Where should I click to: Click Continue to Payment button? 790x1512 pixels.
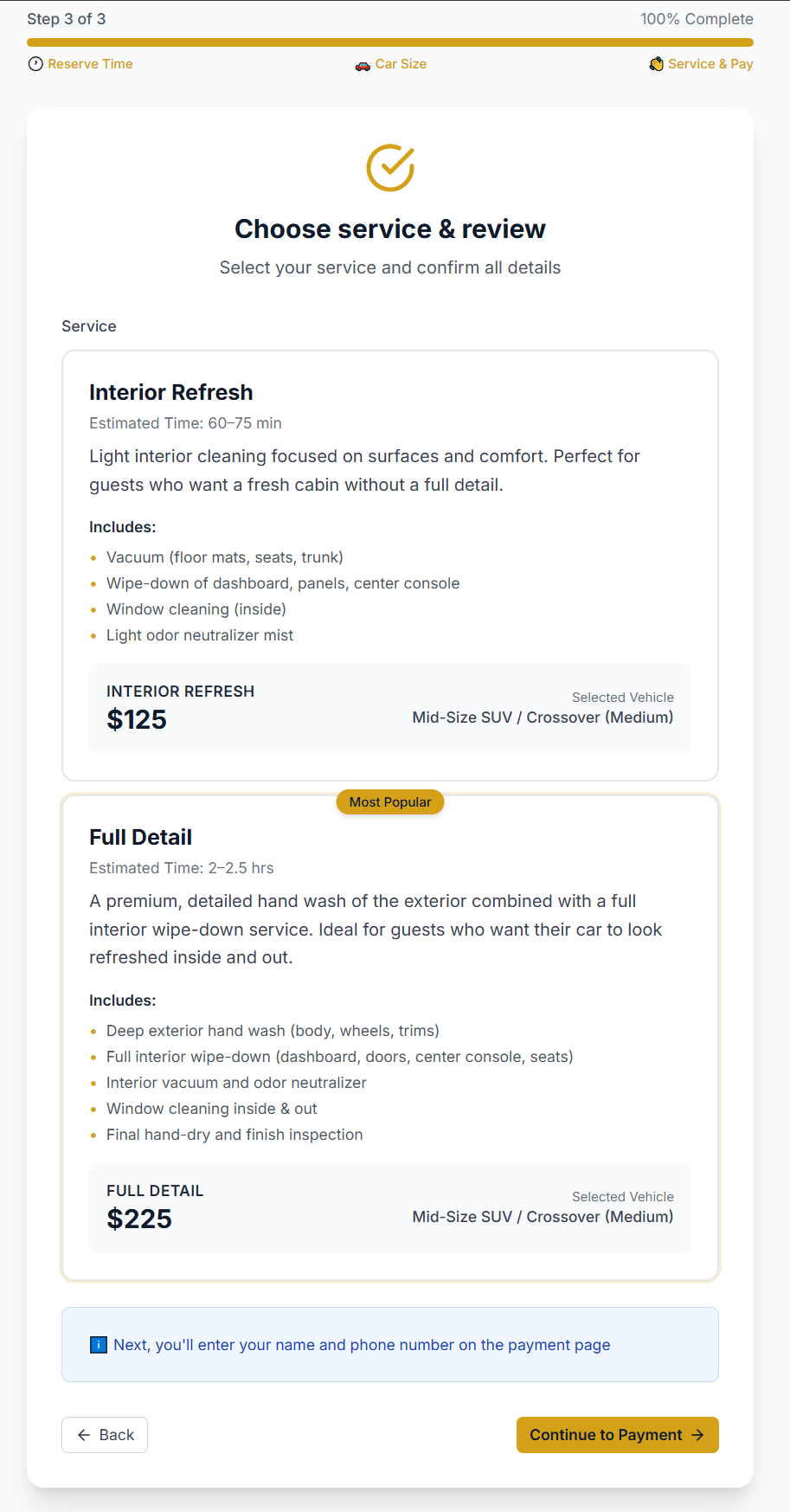[618, 1435]
